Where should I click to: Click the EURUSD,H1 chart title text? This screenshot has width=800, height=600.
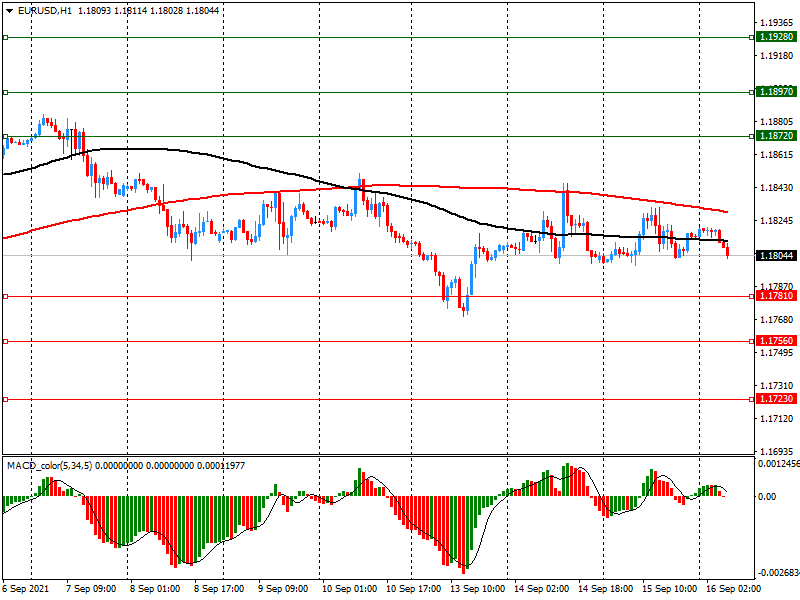pyautogui.click(x=45, y=11)
